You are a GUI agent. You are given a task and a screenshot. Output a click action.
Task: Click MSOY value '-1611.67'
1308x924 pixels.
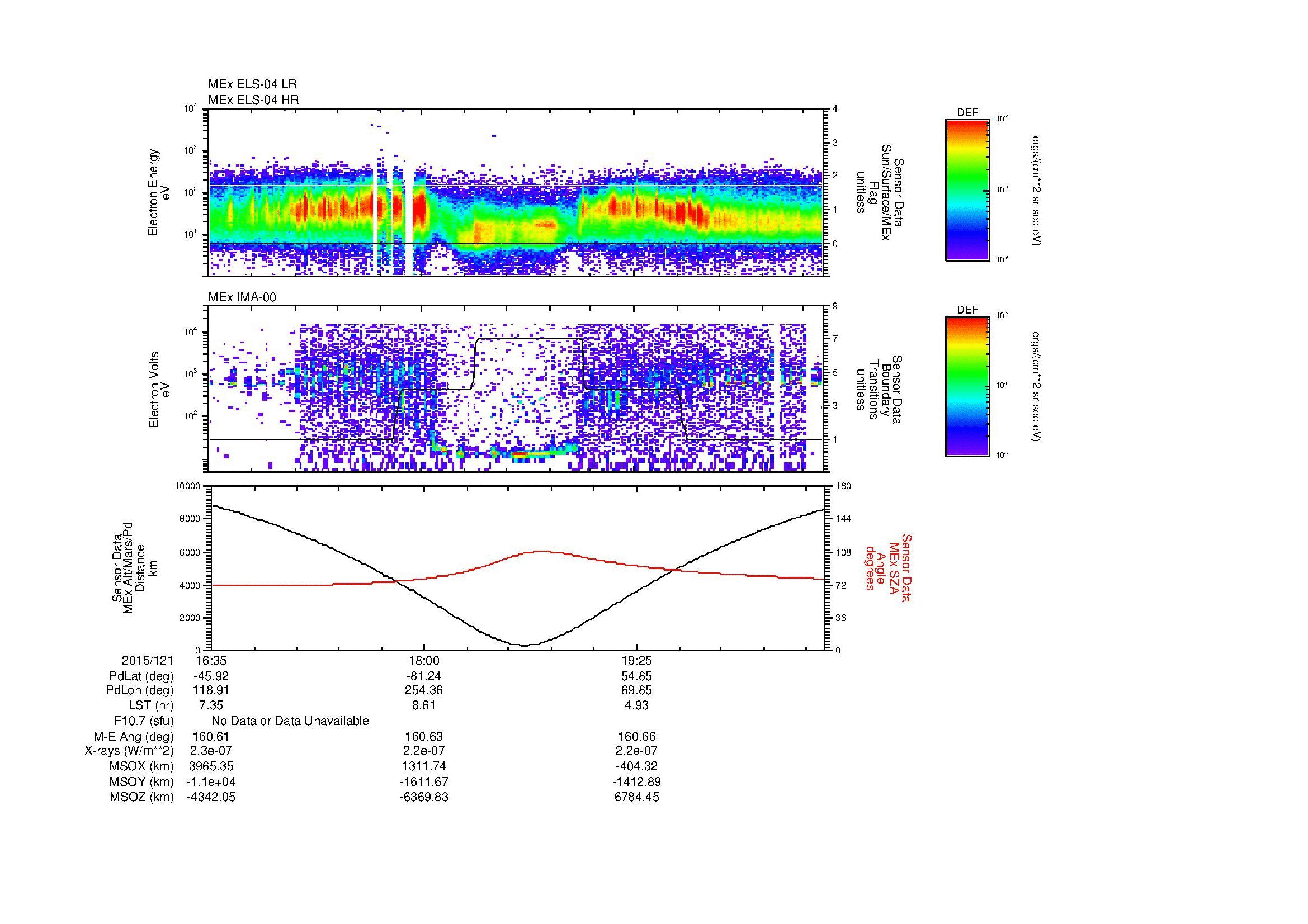pyautogui.click(x=424, y=781)
